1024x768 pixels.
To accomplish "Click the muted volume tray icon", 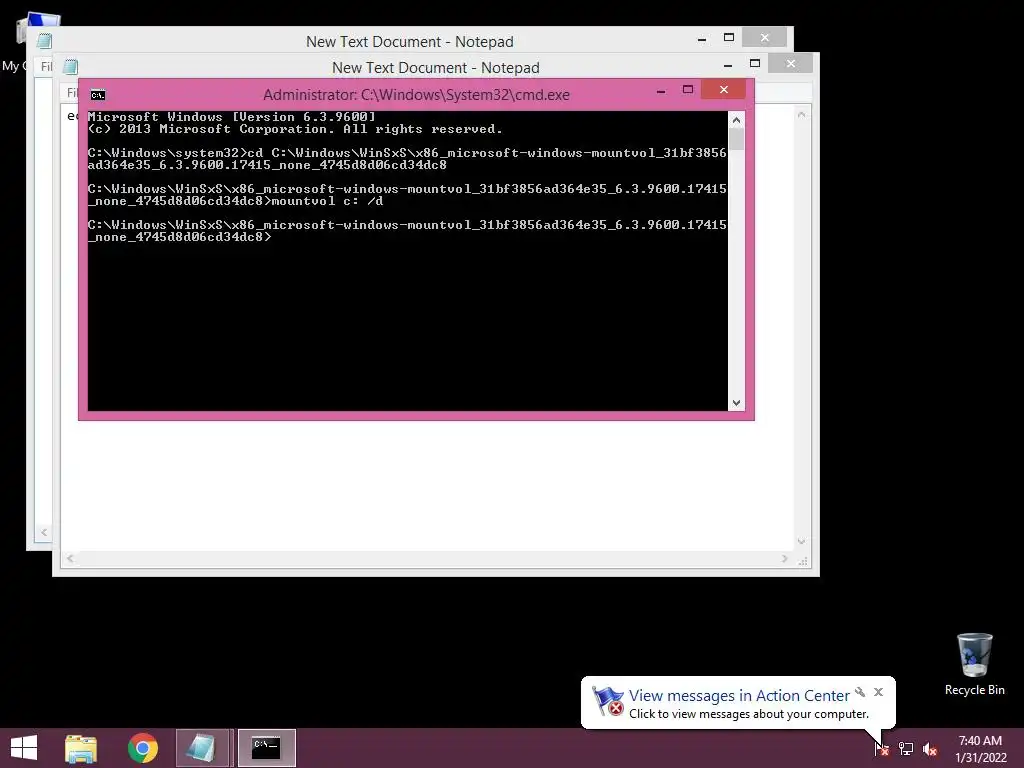I will coord(930,749).
